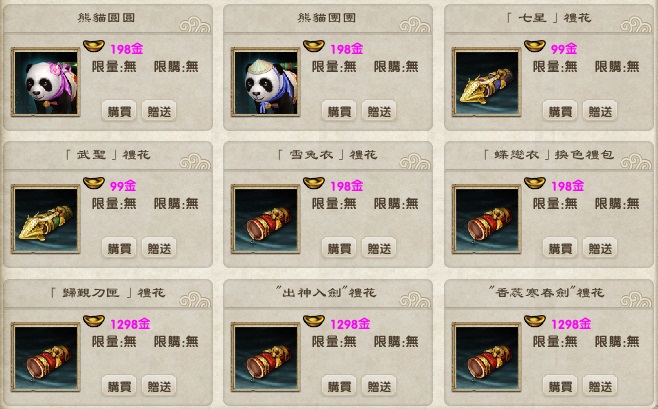Click the 「蝶戀衣」換色禮包 item icon
Viewport: 658px width, 409px height.
[x=486, y=219]
